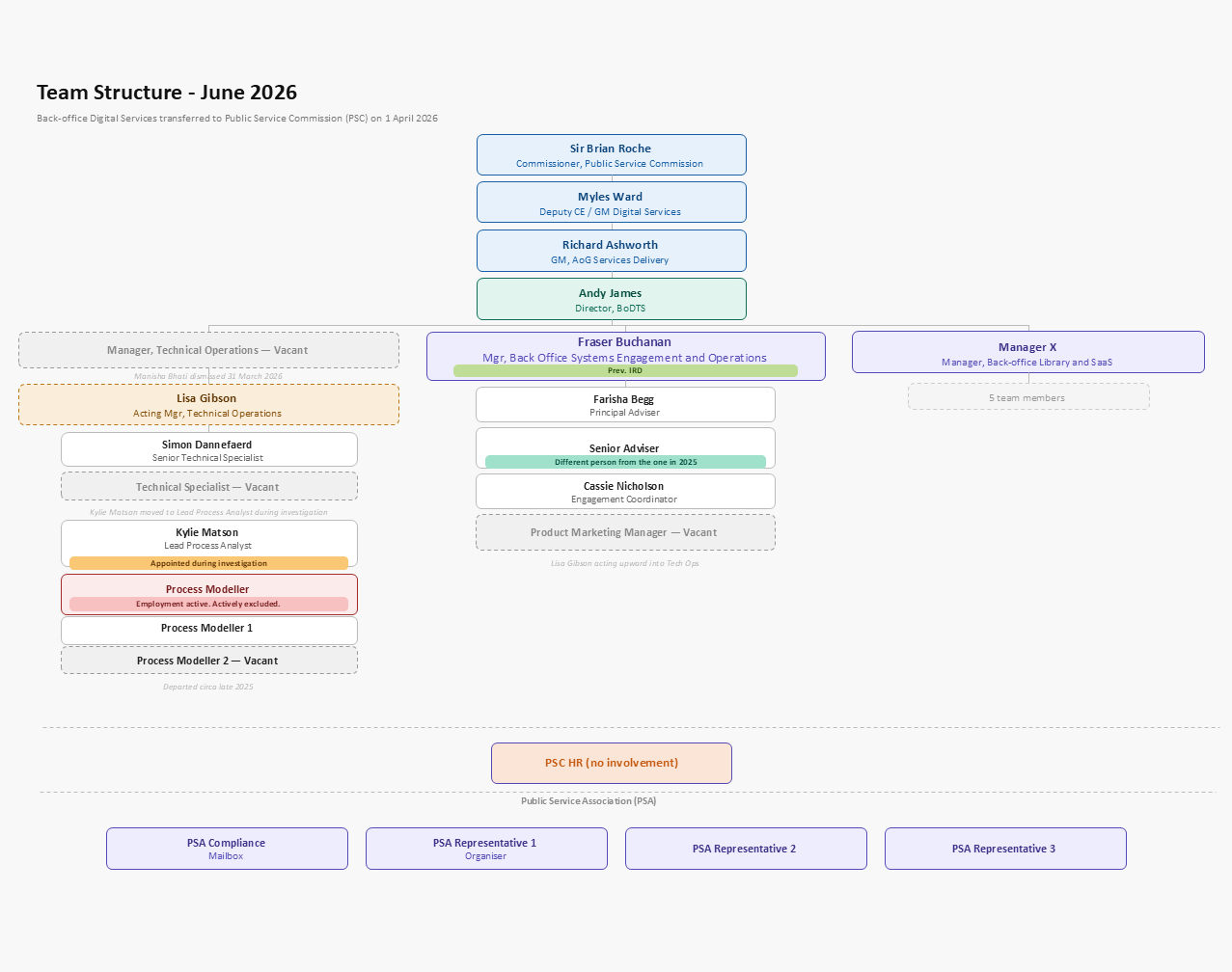Click the 'Employment active. Actively excluded.' label
The image size is (1232, 972).
tap(208, 604)
